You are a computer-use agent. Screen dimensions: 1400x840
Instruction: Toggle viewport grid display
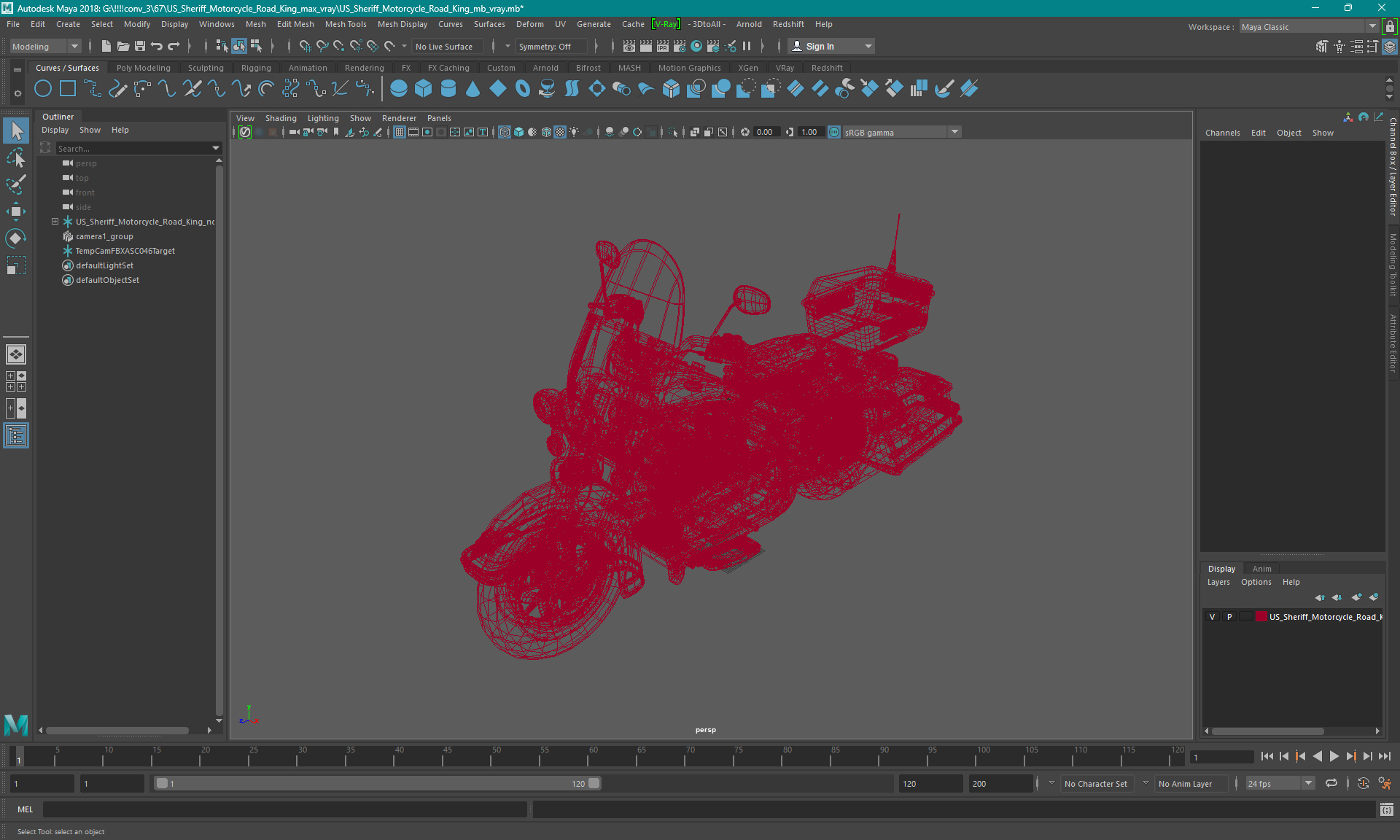click(400, 132)
